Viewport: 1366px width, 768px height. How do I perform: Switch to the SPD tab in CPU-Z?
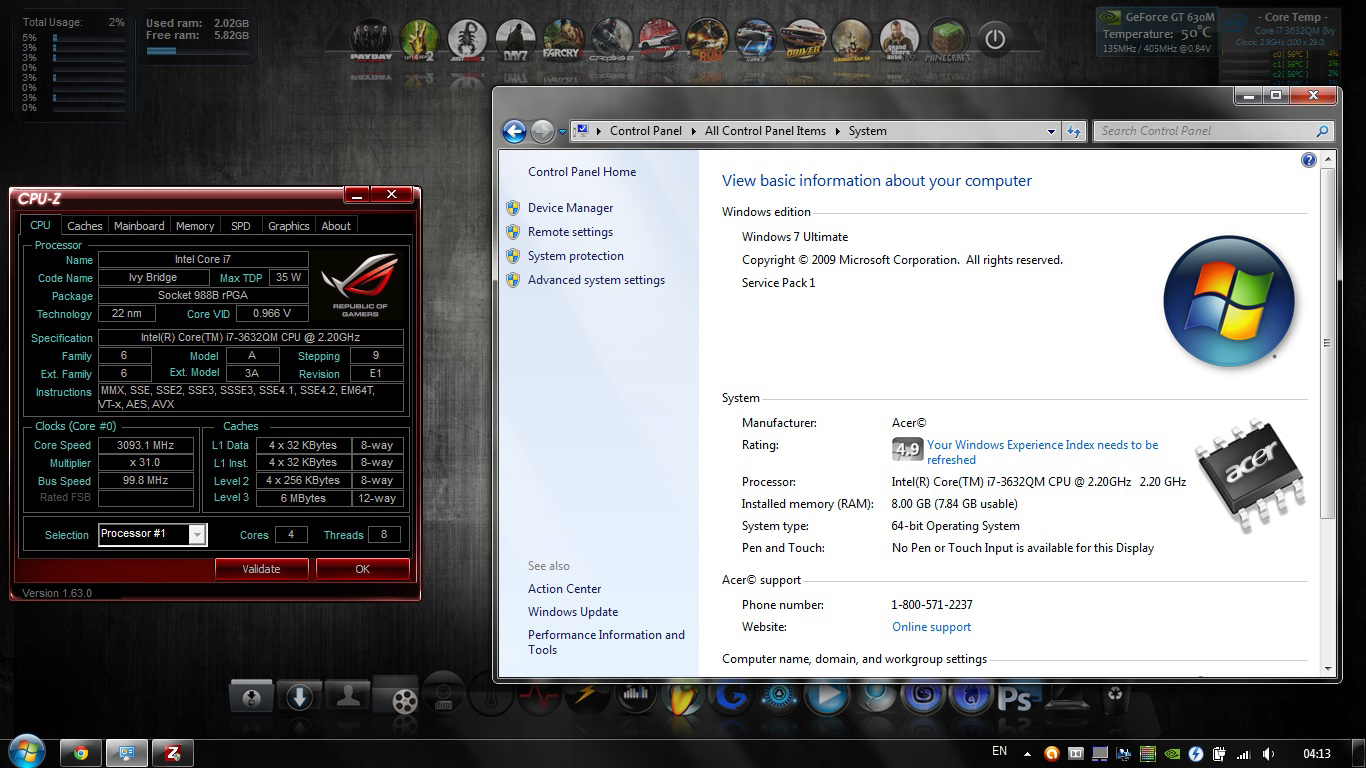(x=241, y=226)
